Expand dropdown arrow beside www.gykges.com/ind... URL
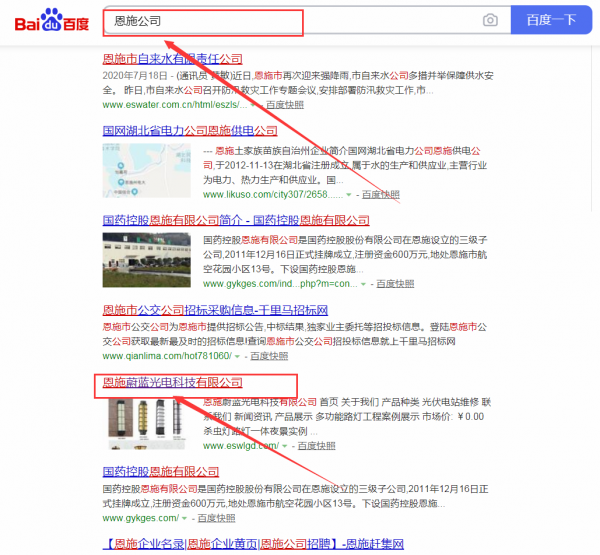600x555 pixels. pyautogui.click(x=364, y=285)
